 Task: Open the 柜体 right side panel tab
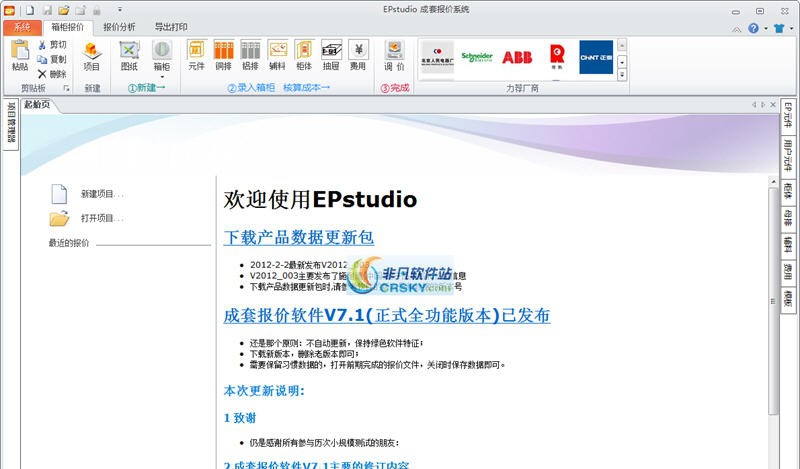(788, 191)
